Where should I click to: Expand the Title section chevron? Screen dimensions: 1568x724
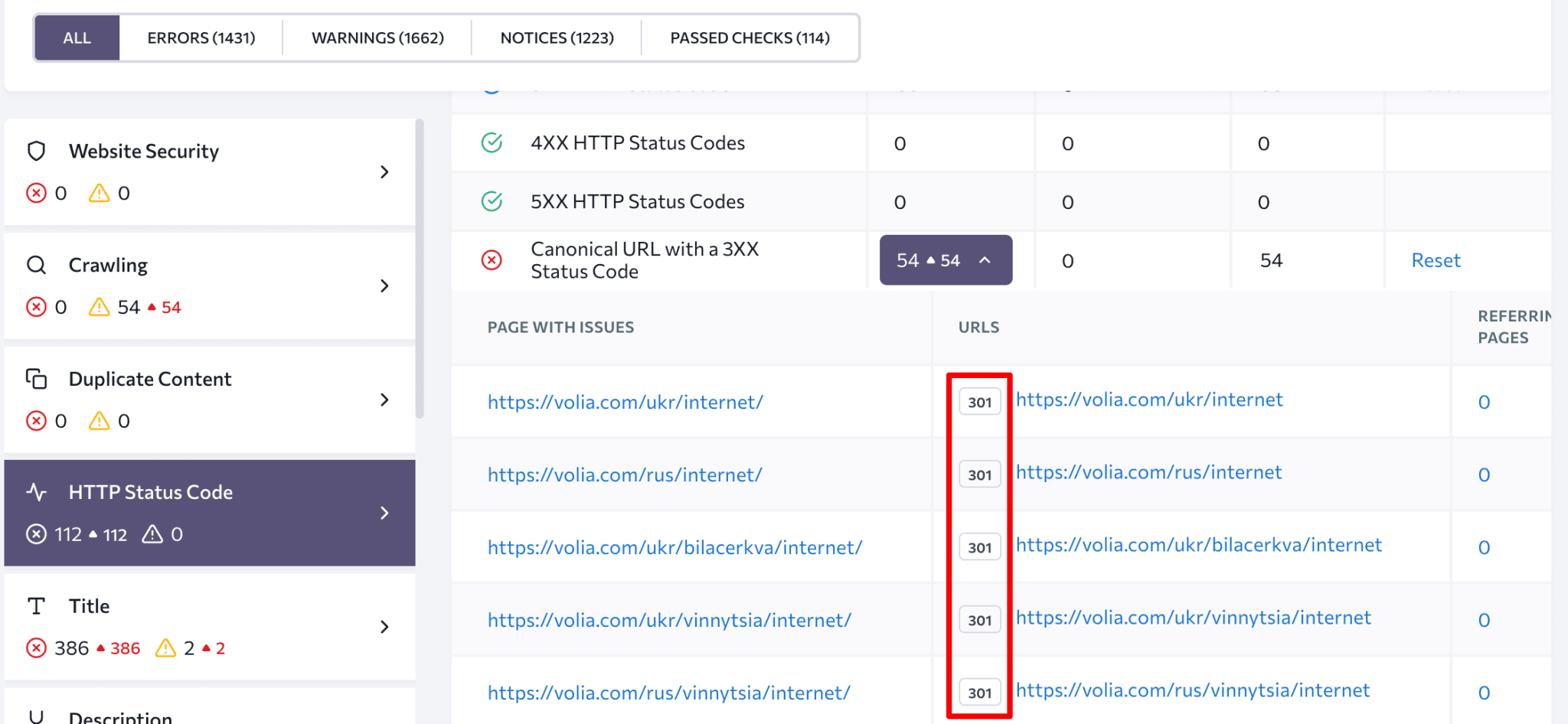pos(384,627)
